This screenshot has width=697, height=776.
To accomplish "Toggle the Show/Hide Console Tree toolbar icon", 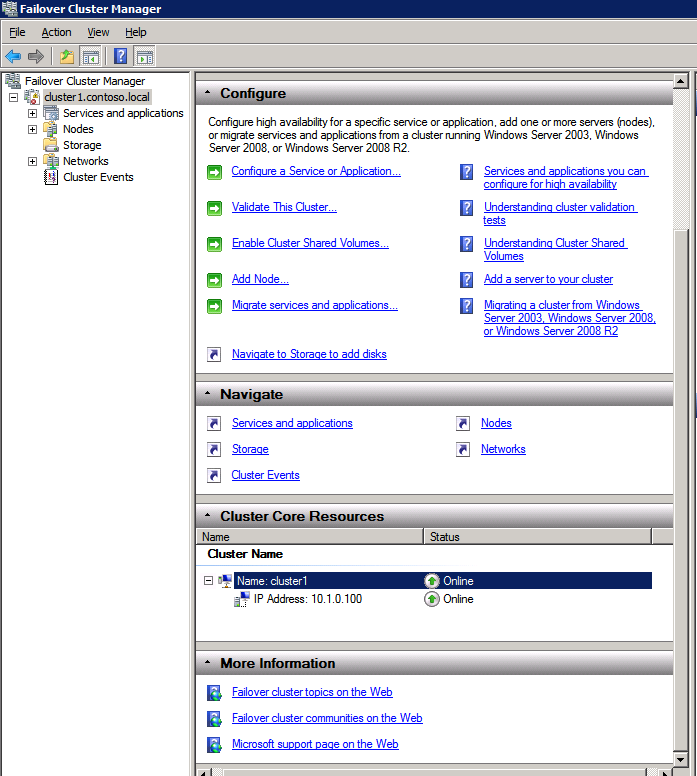I will (91, 56).
